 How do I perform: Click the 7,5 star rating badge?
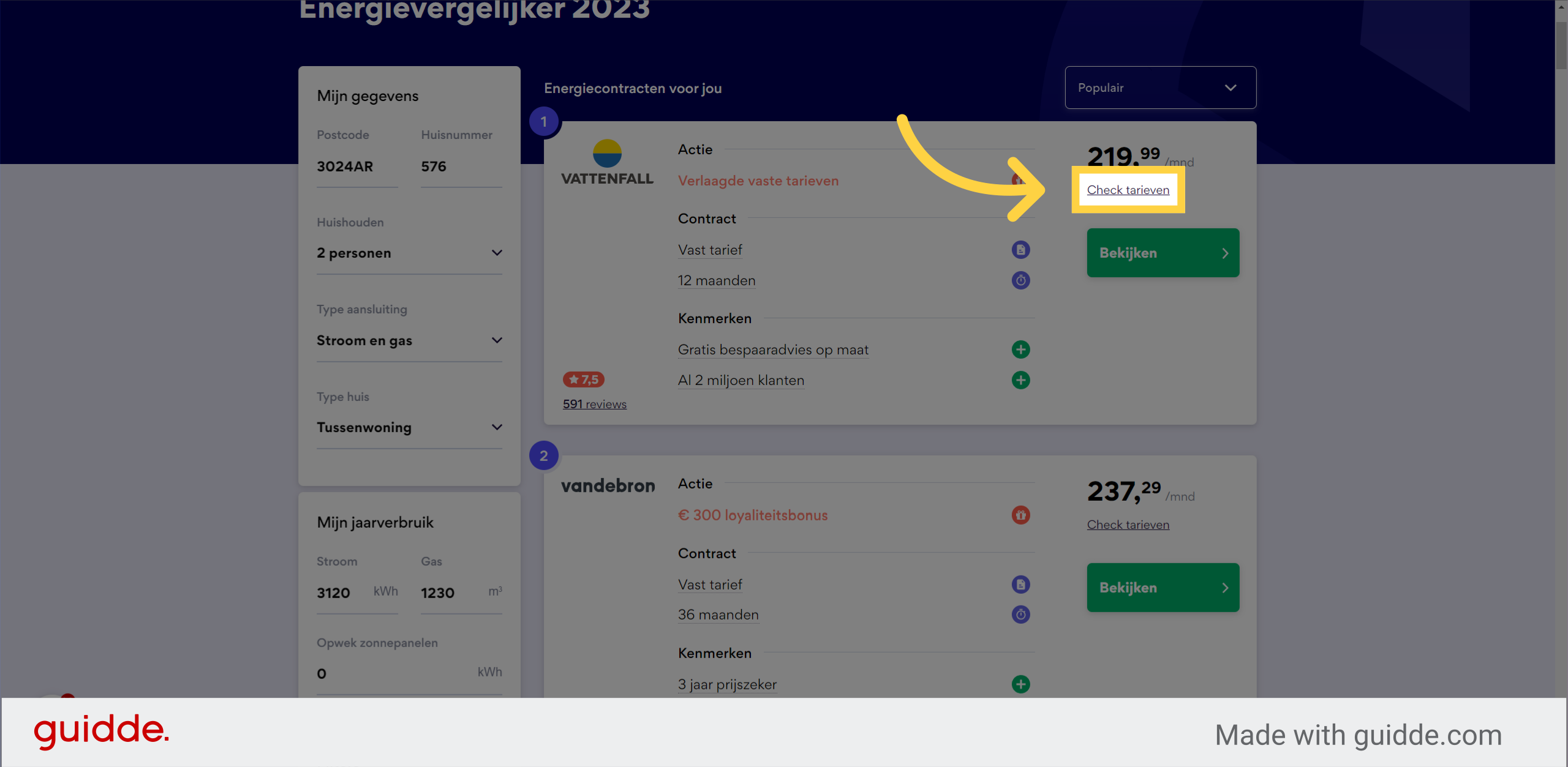[584, 380]
